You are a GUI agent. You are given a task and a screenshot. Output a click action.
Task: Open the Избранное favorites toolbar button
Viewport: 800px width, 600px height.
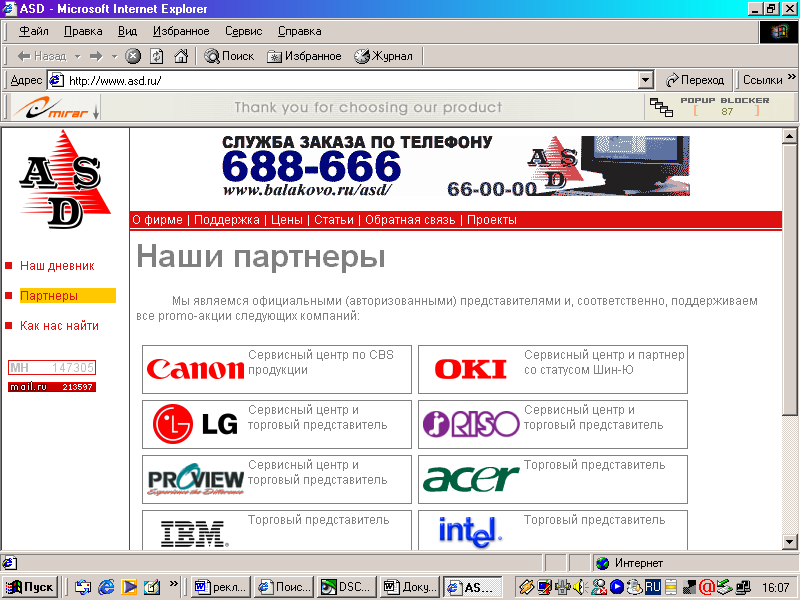tap(304, 56)
